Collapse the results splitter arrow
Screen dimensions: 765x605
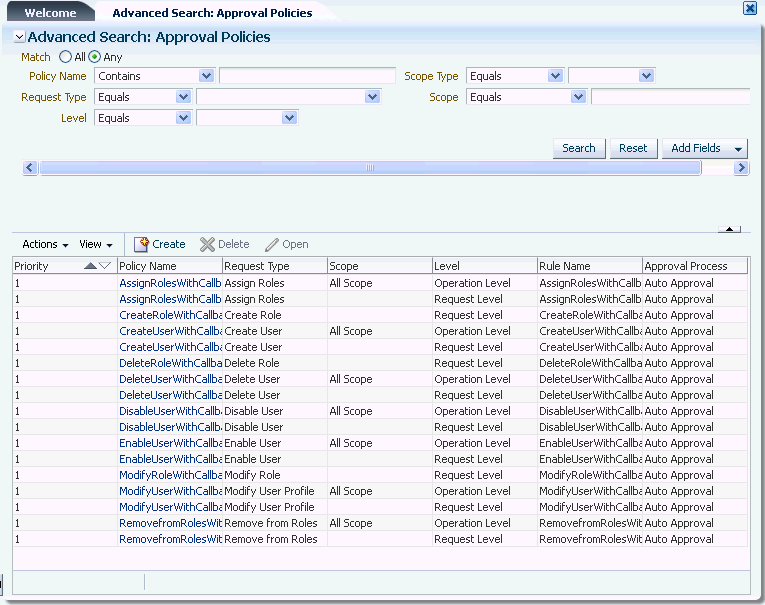(x=730, y=229)
